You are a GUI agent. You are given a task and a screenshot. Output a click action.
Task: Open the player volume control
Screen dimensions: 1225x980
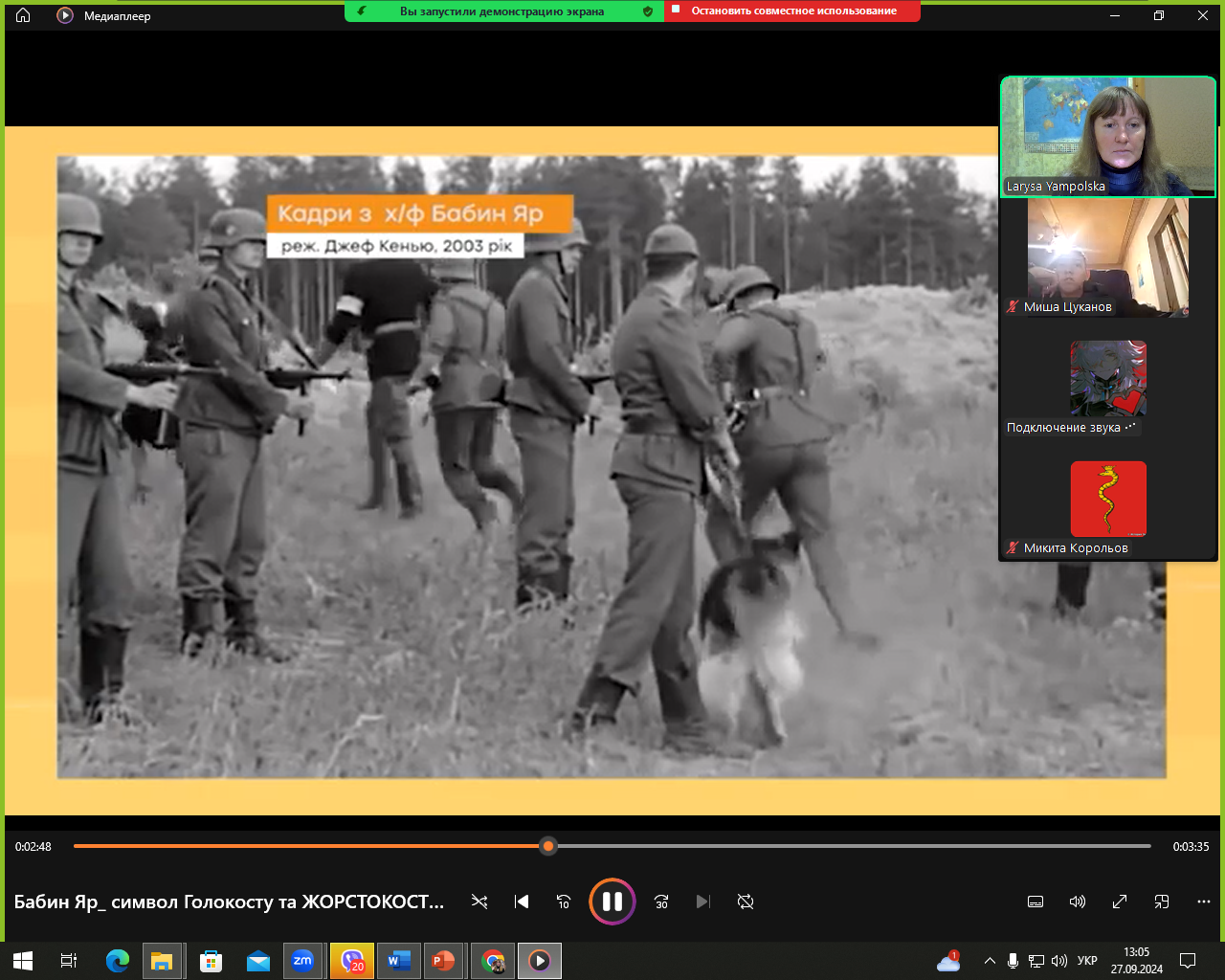[x=1078, y=902]
